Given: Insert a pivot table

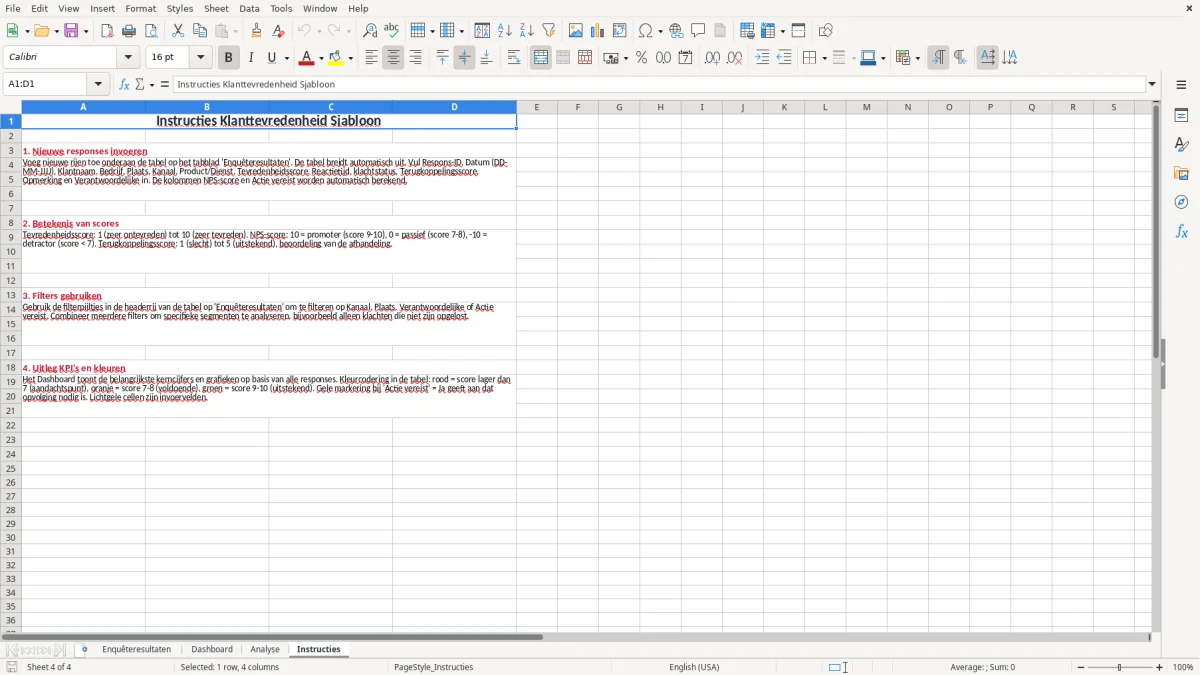Looking at the screenshot, I should [x=620, y=31].
